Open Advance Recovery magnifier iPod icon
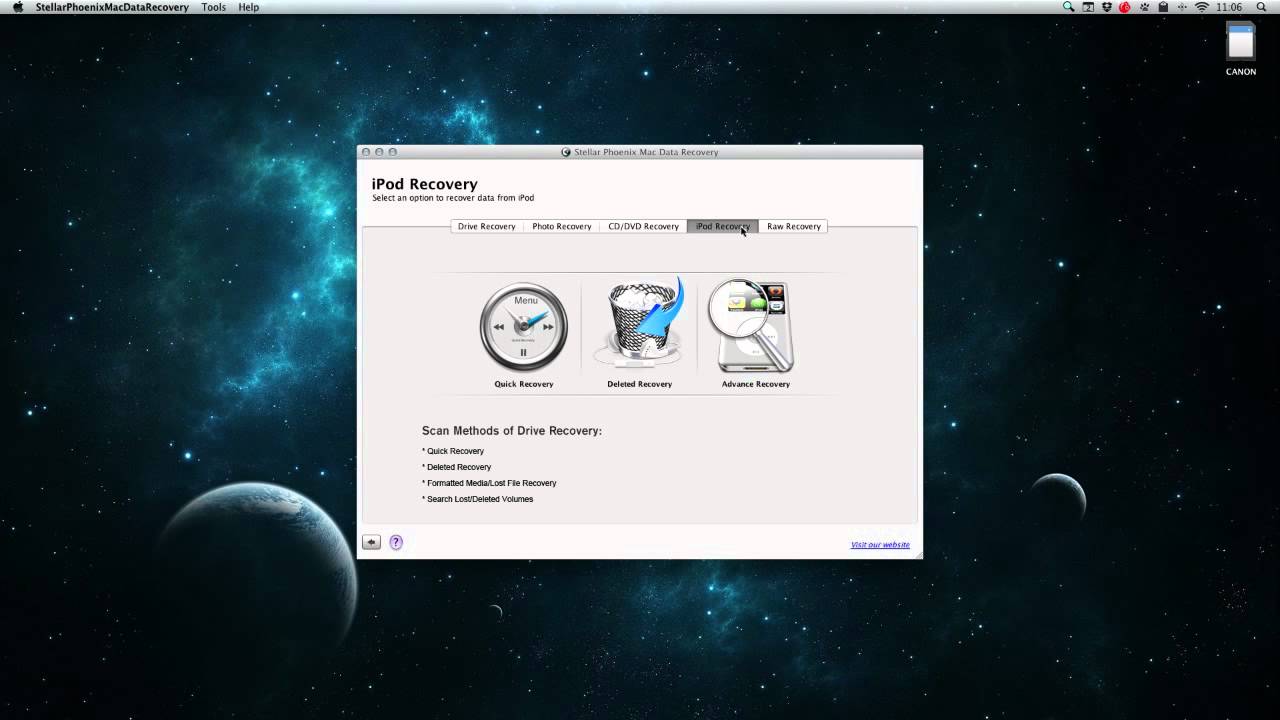Screen dimensions: 1280x720 (753, 326)
